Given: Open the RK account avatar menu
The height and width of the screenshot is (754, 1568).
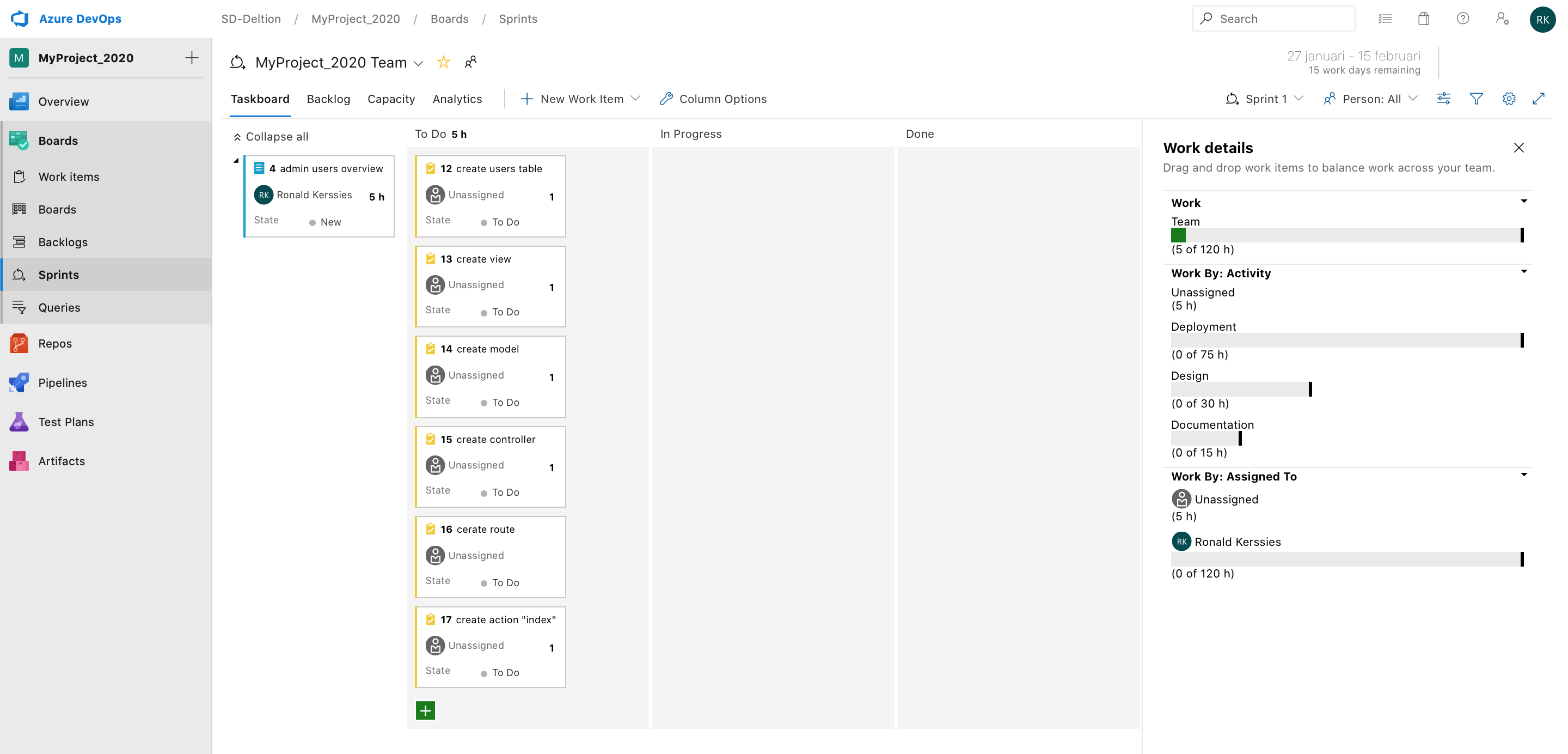Looking at the screenshot, I should [1542, 20].
